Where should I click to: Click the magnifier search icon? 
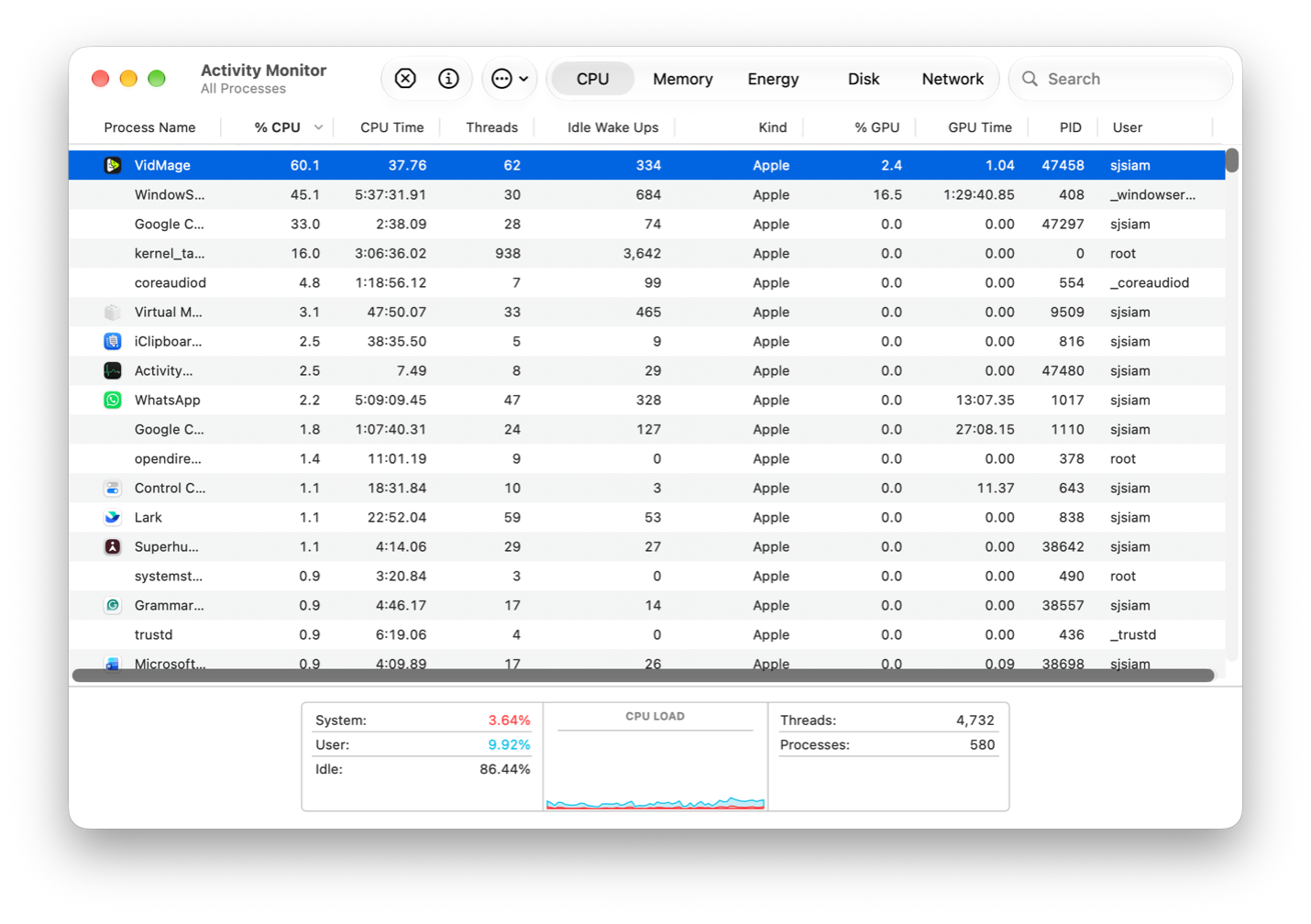pos(1030,79)
